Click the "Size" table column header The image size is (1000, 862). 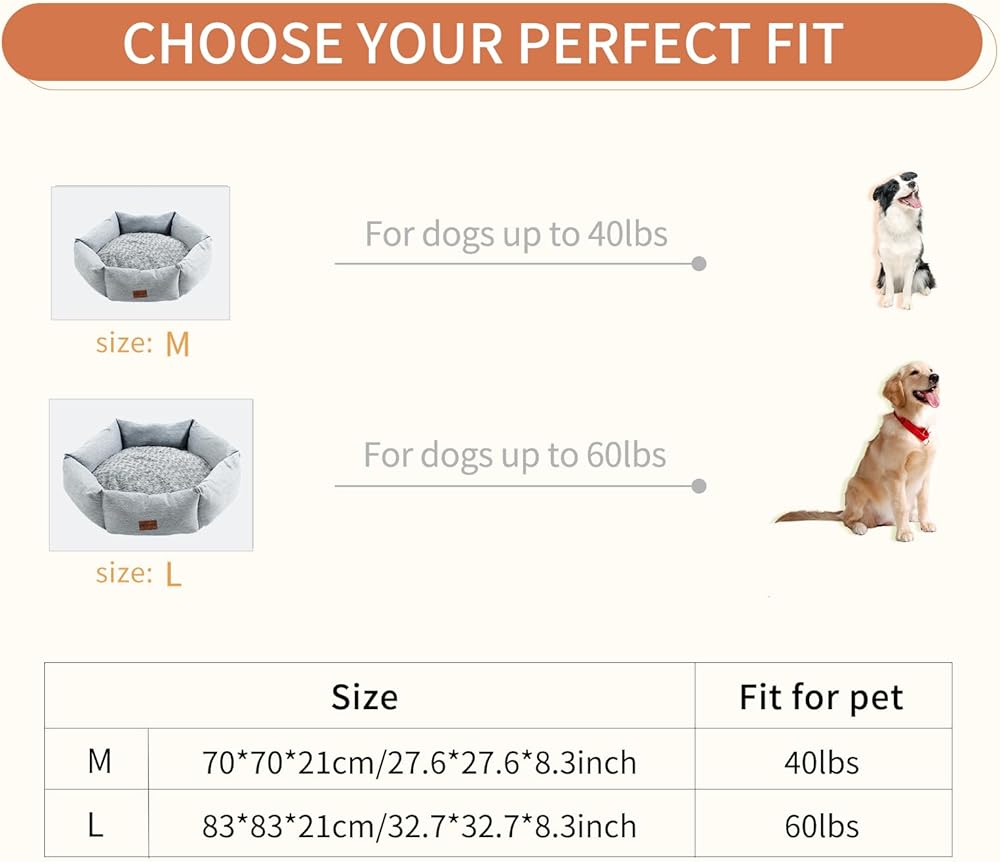(x=365, y=697)
